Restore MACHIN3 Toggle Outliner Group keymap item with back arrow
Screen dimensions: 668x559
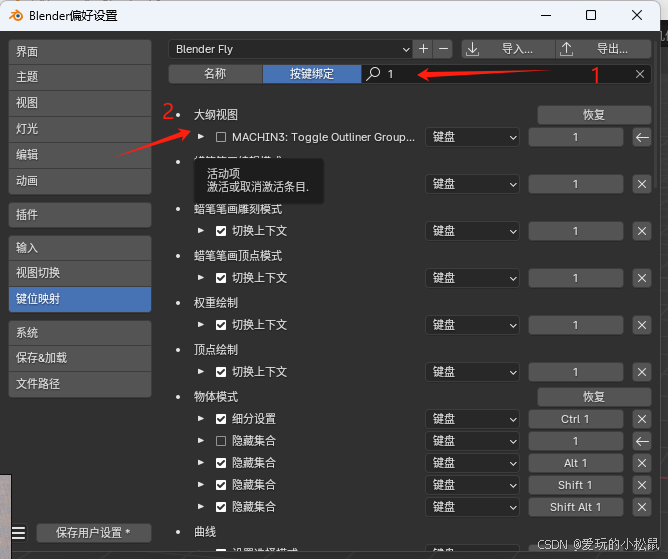click(642, 137)
